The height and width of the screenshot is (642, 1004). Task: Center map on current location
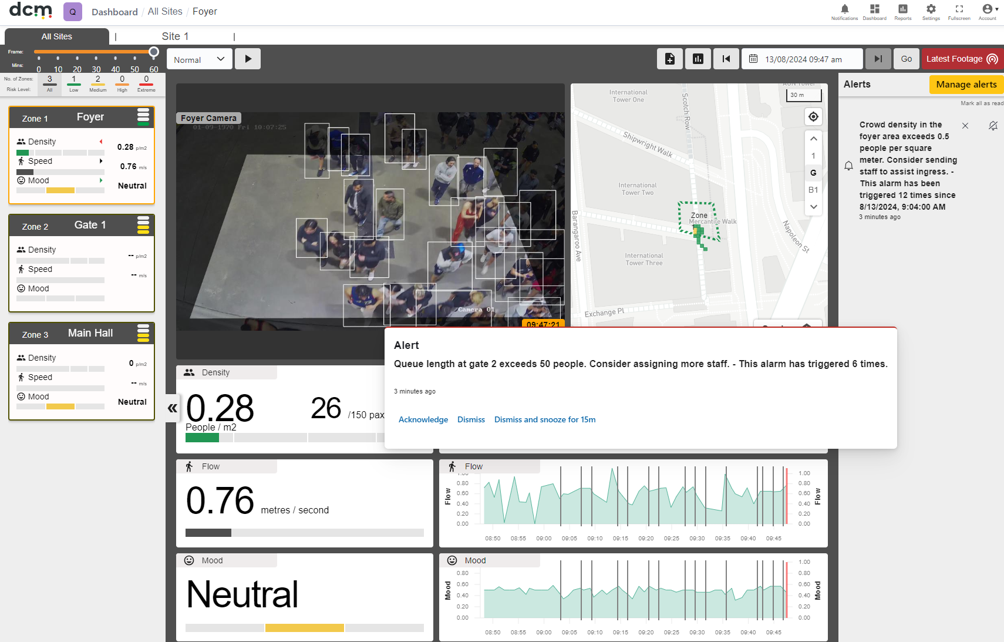[813, 116]
